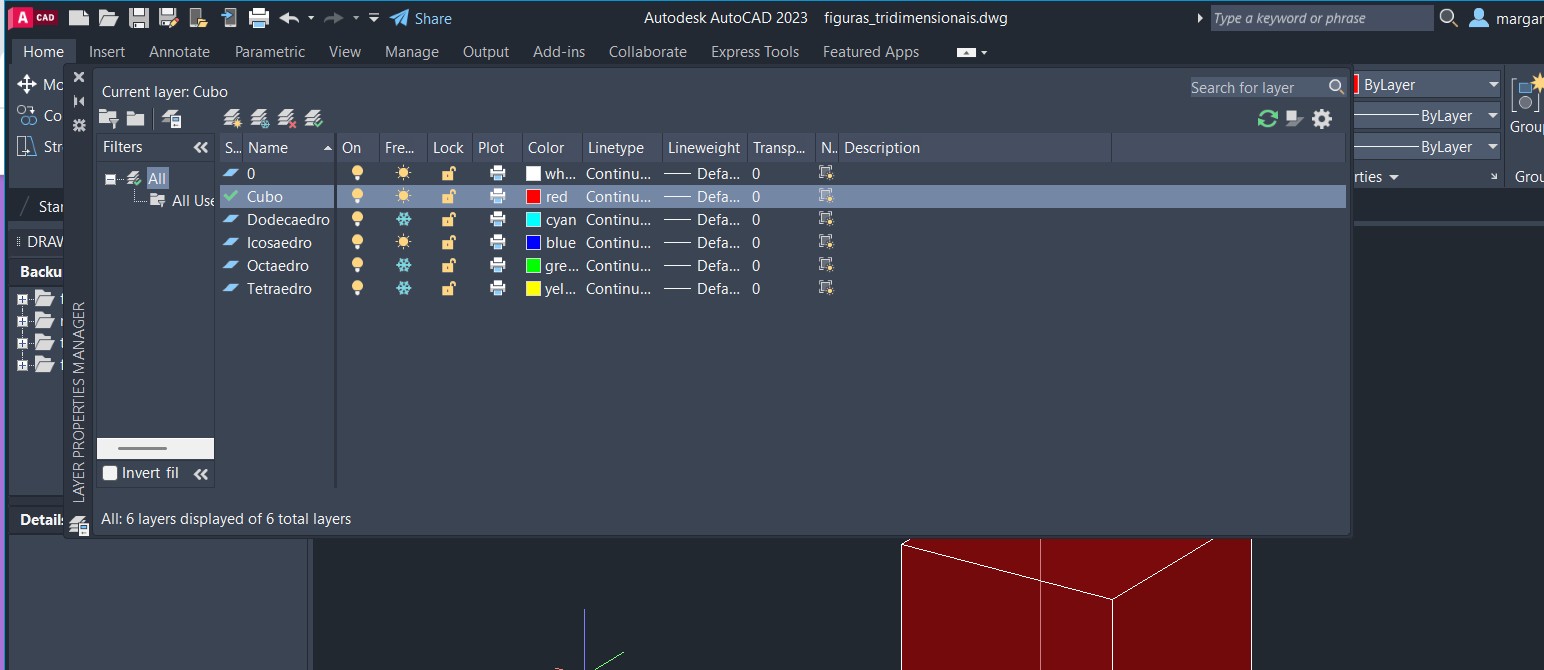Lock the Cubo layer padlock
1544x670 pixels.
pos(449,197)
